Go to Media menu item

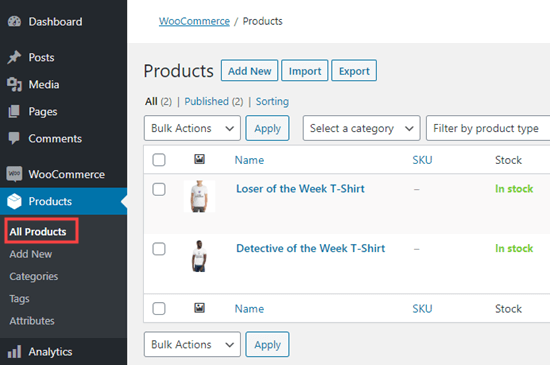pyautogui.click(x=63, y=85)
